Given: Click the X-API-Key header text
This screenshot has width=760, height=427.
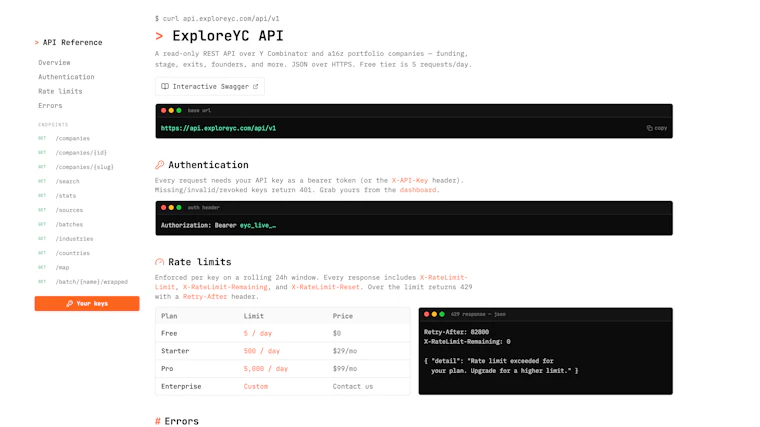Looking at the screenshot, I should click(410, 180).
